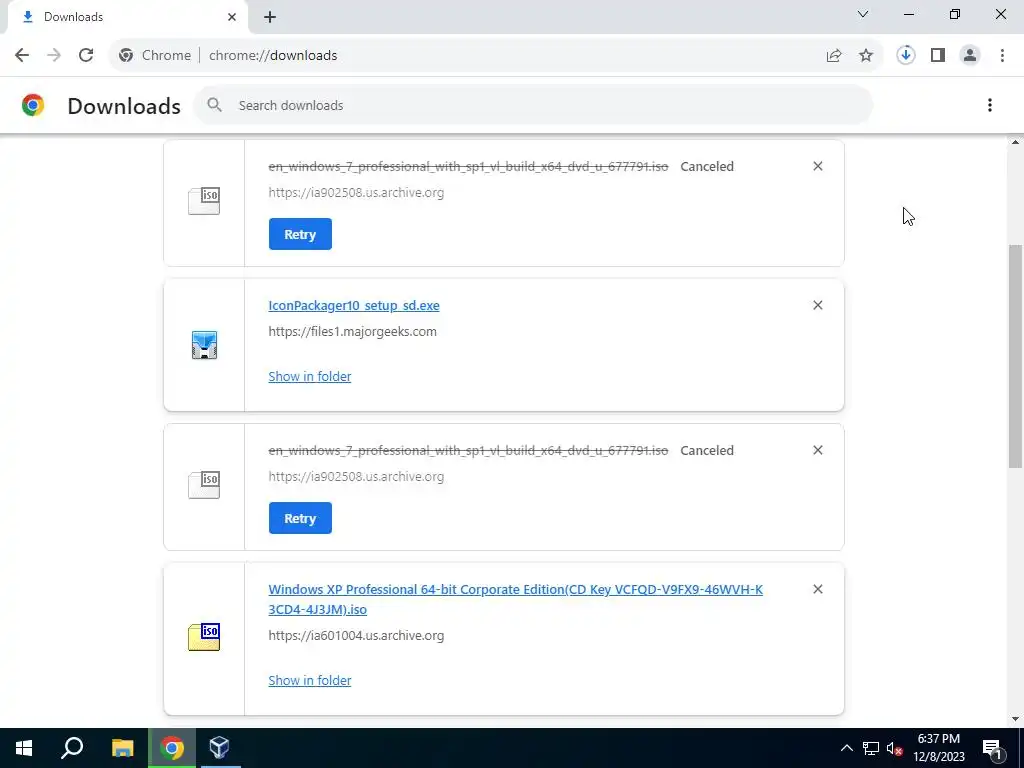Click the second https://ia902508.us.archive.org source text
Screen dimensions: 1024x768
tap(356, 477)
